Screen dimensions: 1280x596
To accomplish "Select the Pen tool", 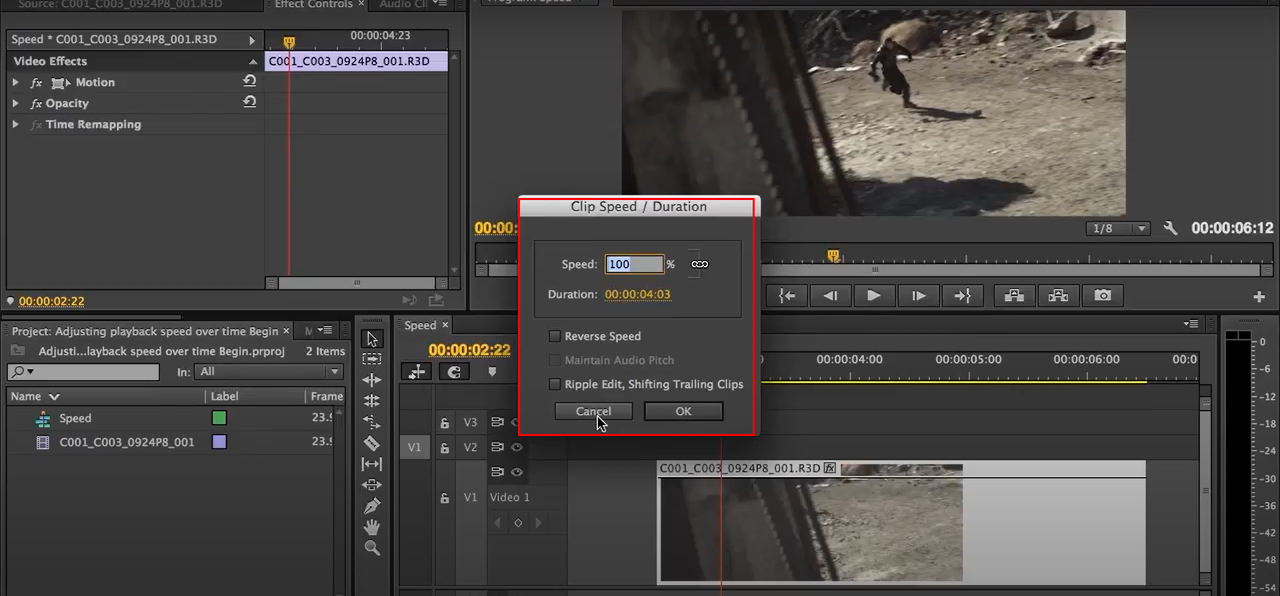I will 372,506.
